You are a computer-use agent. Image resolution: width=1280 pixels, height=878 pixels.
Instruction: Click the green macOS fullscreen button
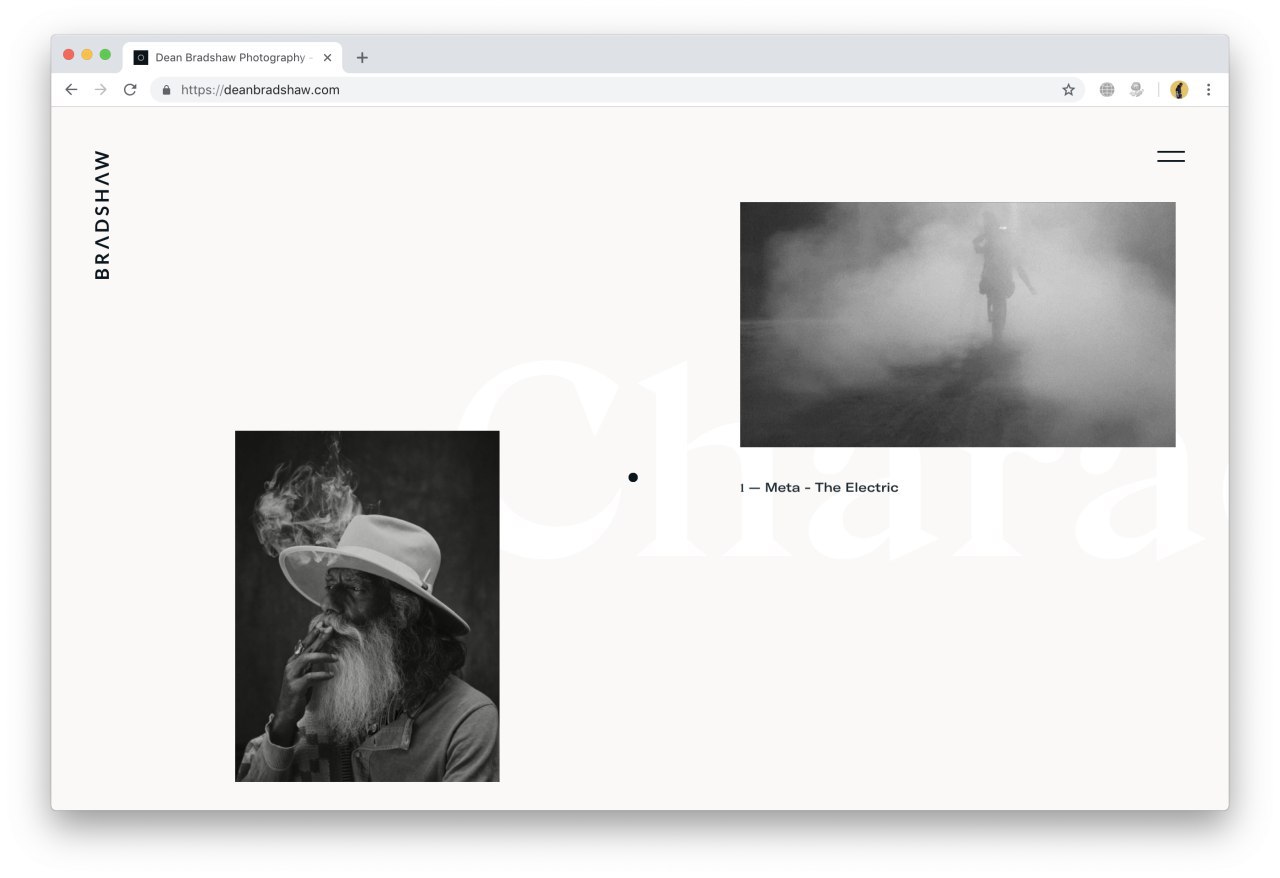pyautogui.click(x=105, y=55)
